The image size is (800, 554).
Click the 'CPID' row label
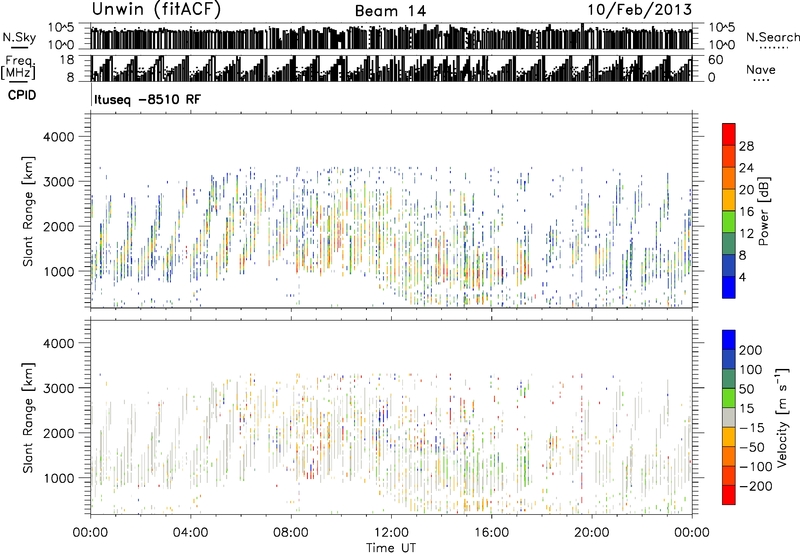(x=22, y=95)
